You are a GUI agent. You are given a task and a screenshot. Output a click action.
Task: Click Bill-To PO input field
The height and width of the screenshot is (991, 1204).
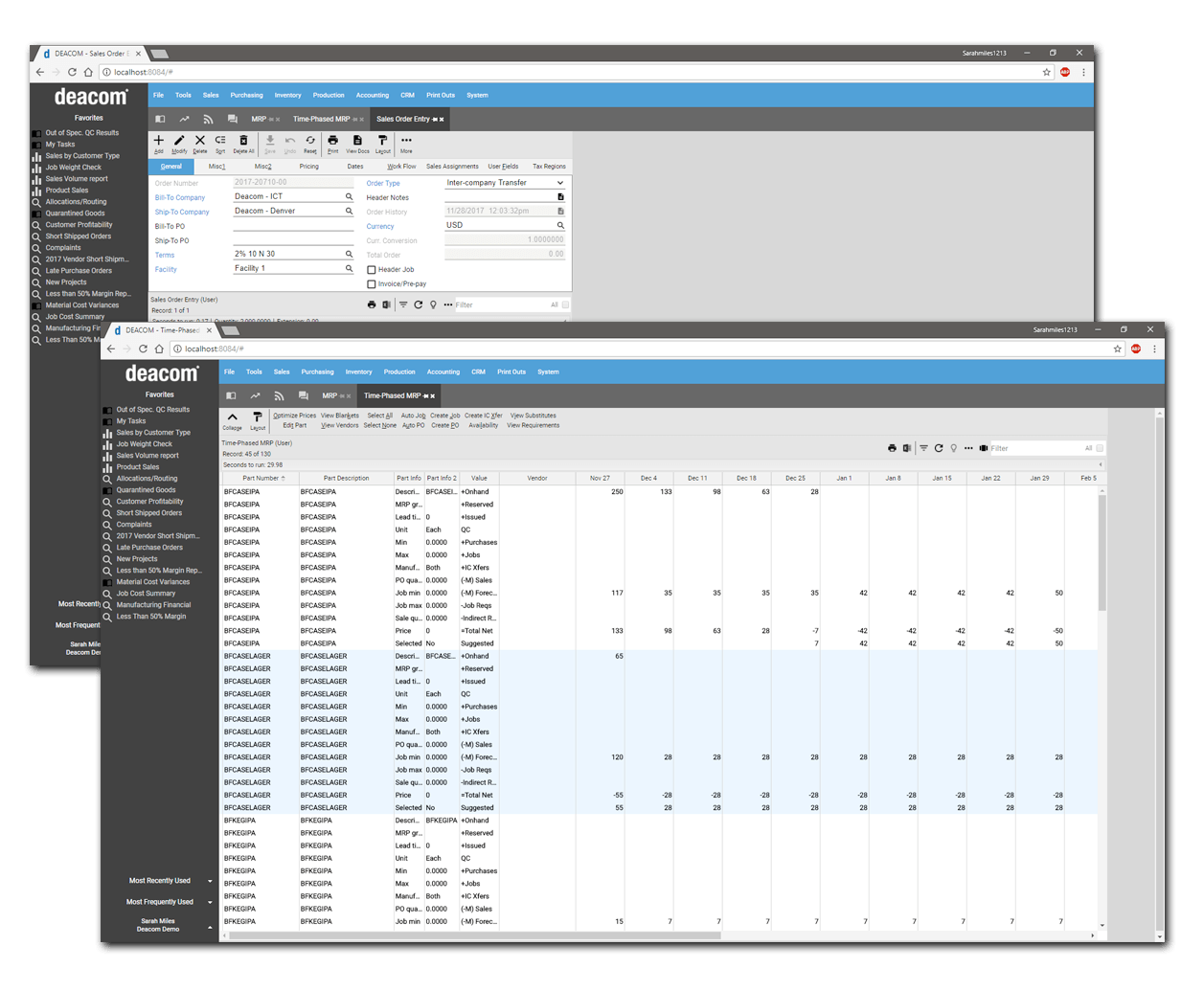[293, 226]
